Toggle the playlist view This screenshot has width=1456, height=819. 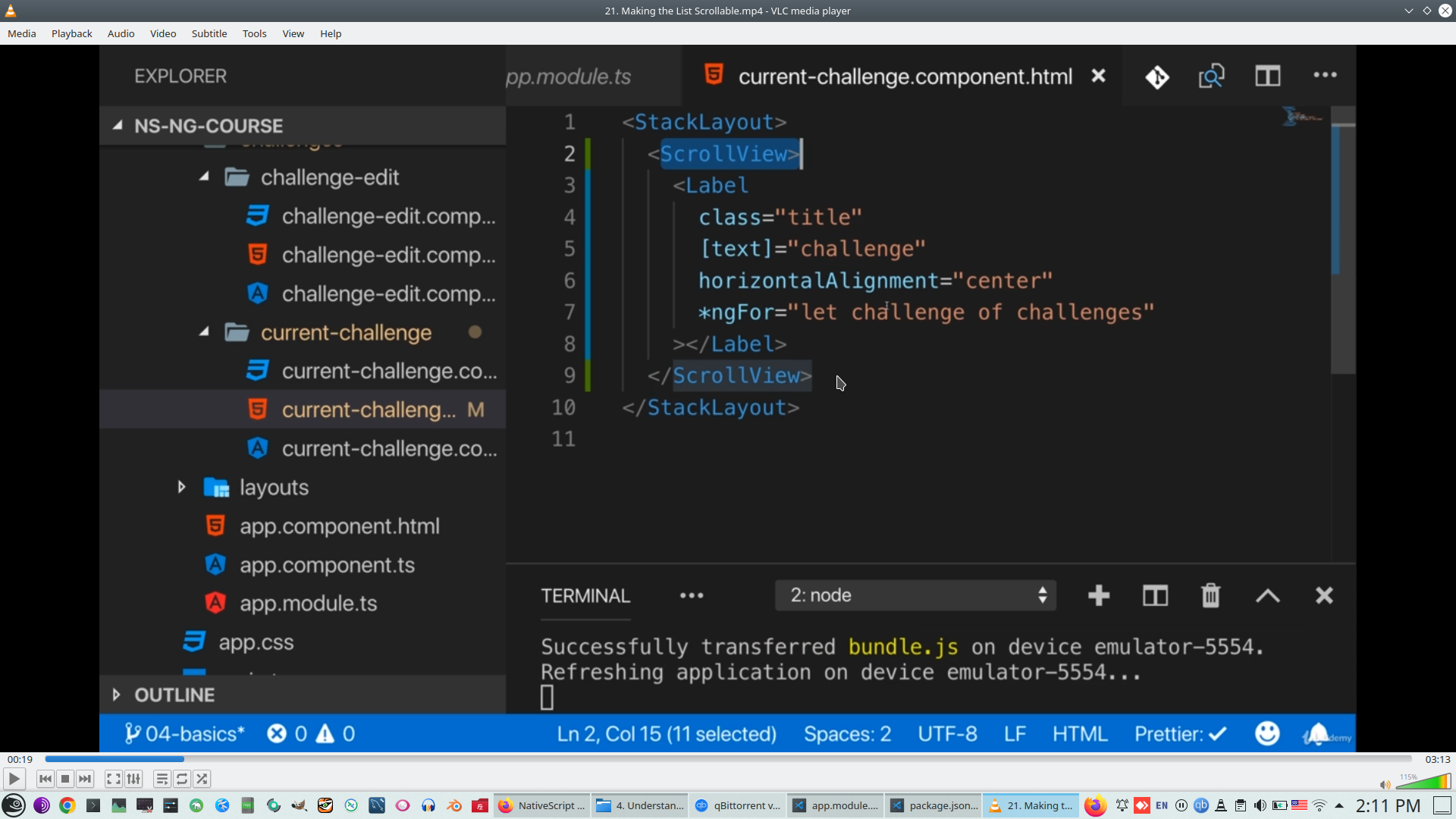point(162,779)
